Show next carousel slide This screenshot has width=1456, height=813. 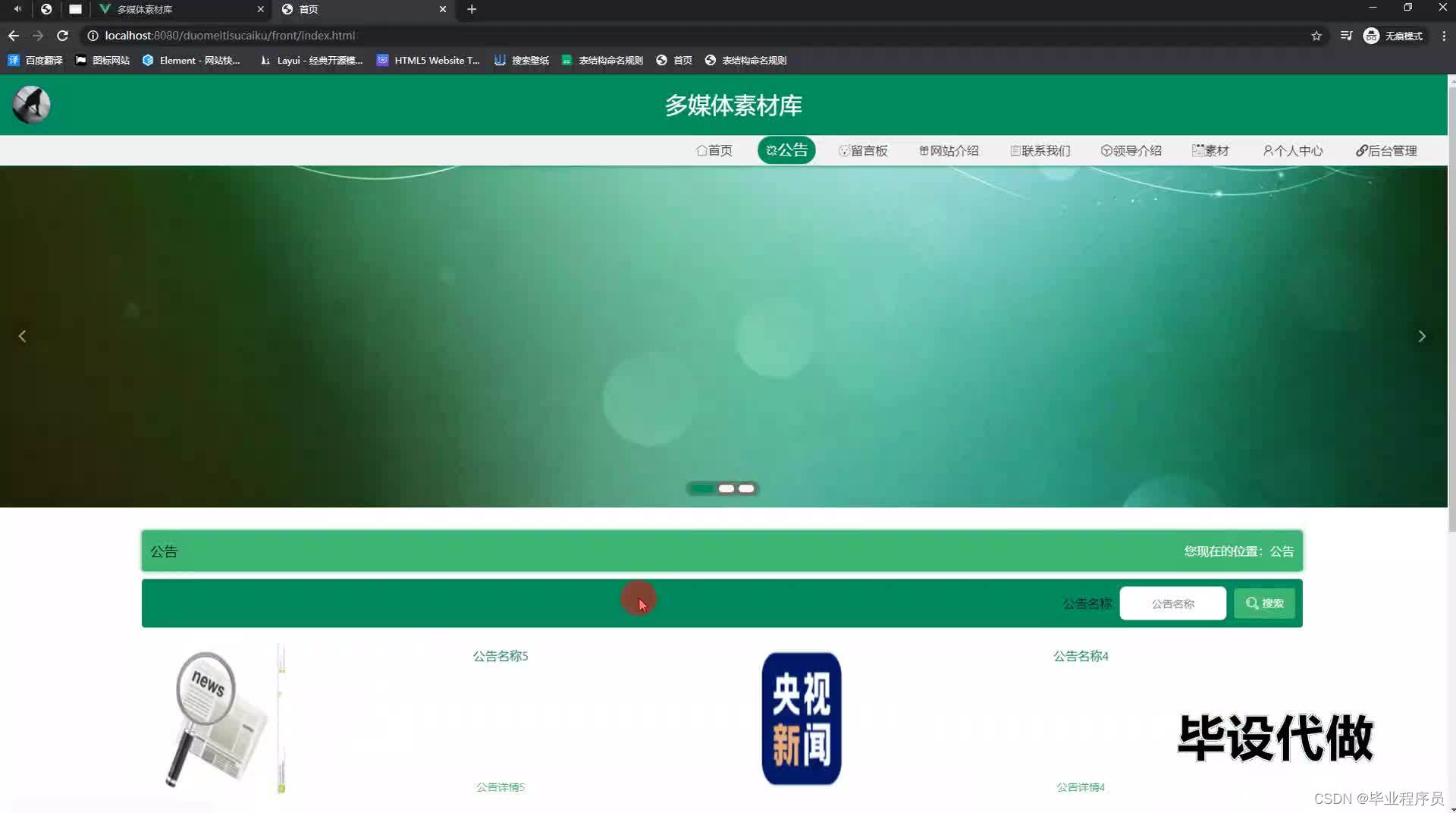[x=1422, y=336]
